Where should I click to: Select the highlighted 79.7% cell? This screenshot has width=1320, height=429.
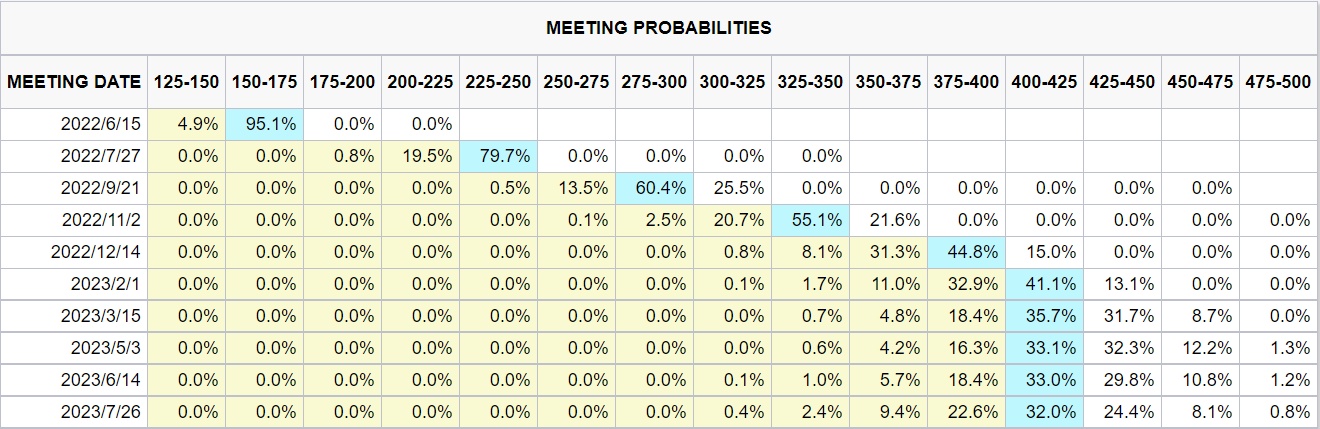(499, 156)
